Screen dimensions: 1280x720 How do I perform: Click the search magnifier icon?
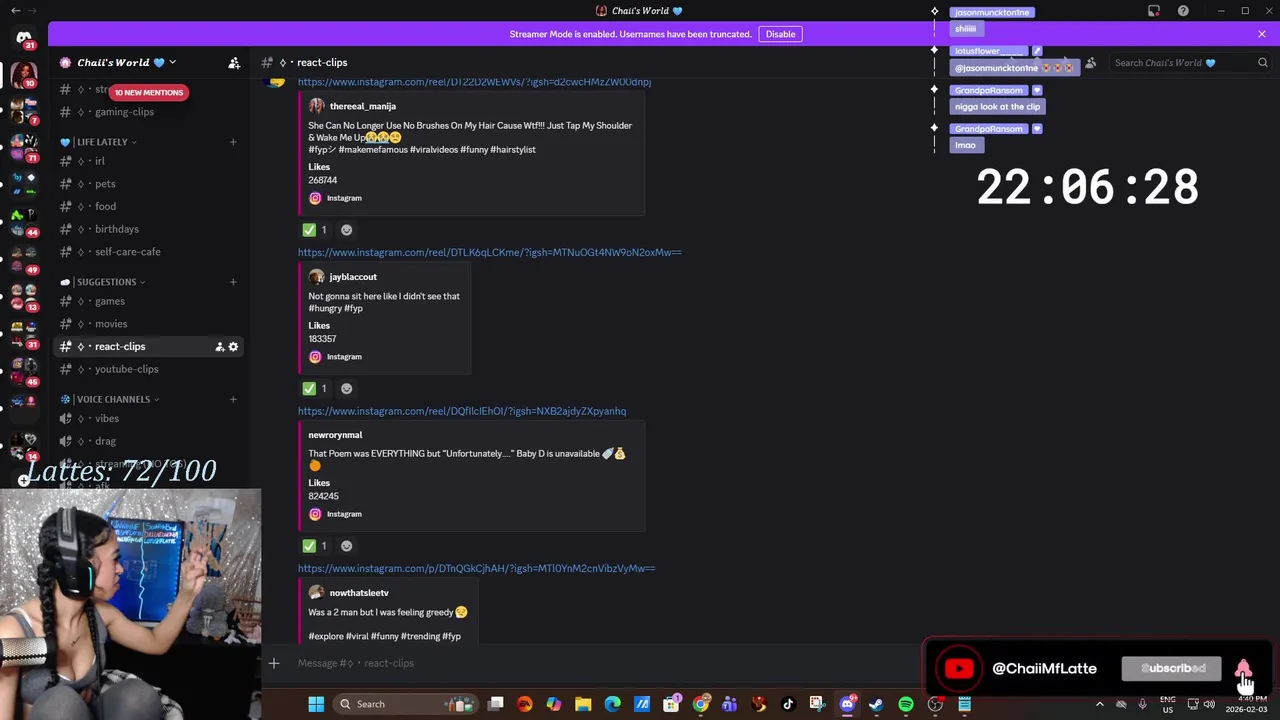(1263, 62)
